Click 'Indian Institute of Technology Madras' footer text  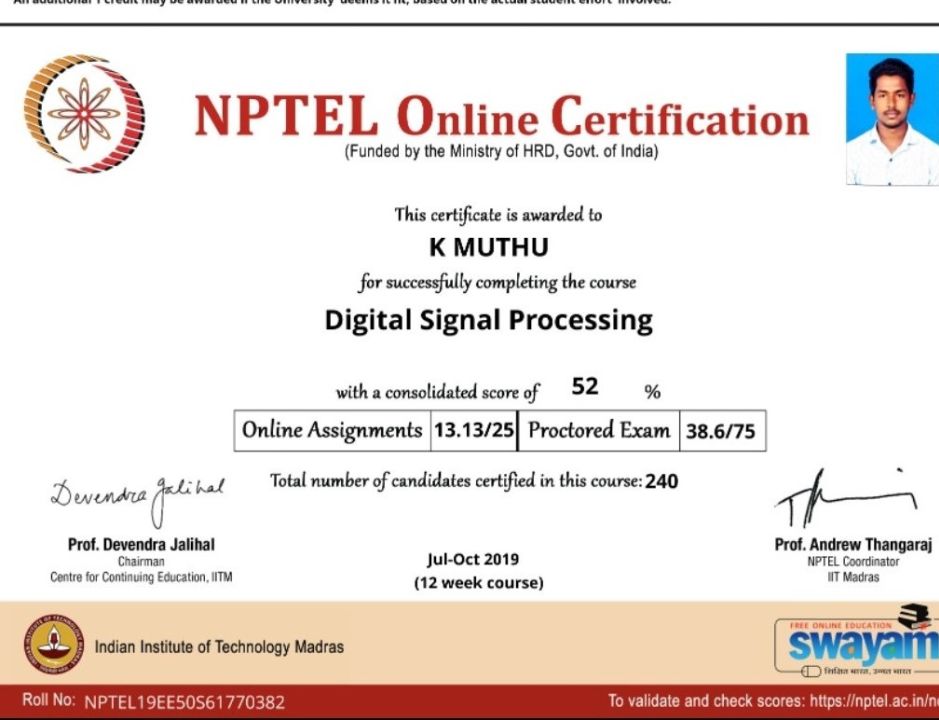click(219, 647)
